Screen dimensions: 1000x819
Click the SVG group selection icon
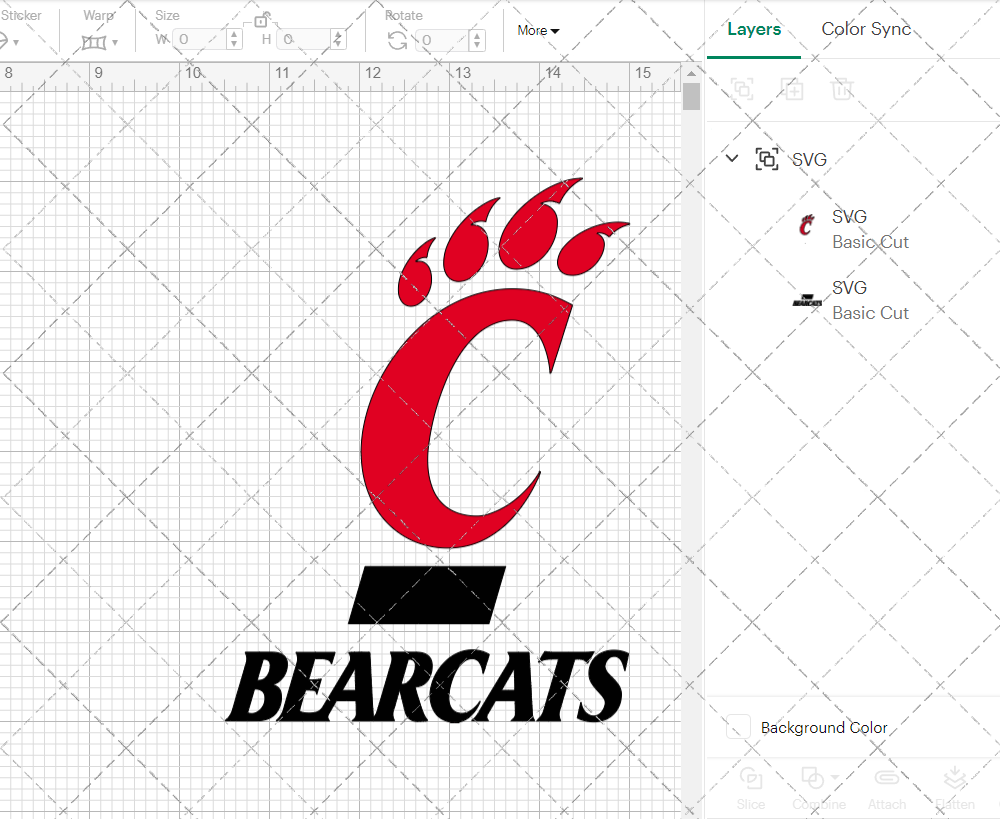[x=767, y=159]
